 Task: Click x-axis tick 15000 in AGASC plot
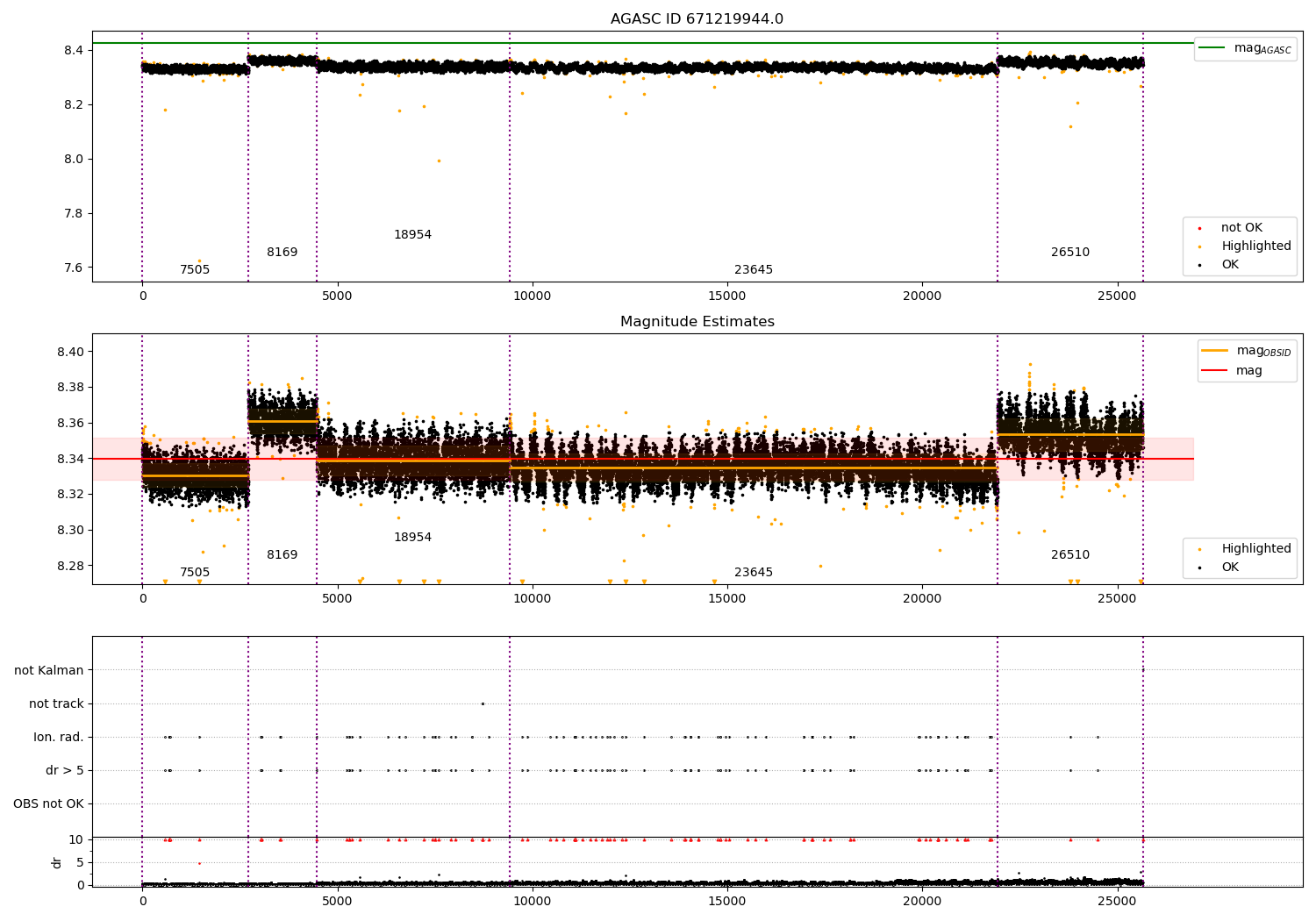pos(727,296)
